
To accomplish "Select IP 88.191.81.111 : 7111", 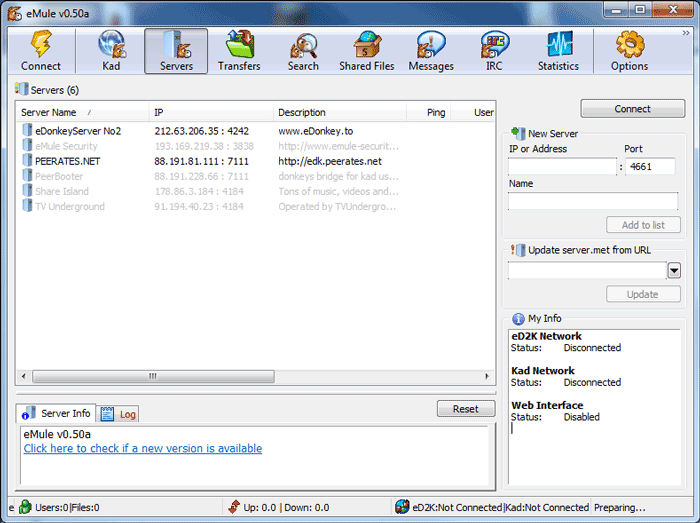I will point(201,161).
